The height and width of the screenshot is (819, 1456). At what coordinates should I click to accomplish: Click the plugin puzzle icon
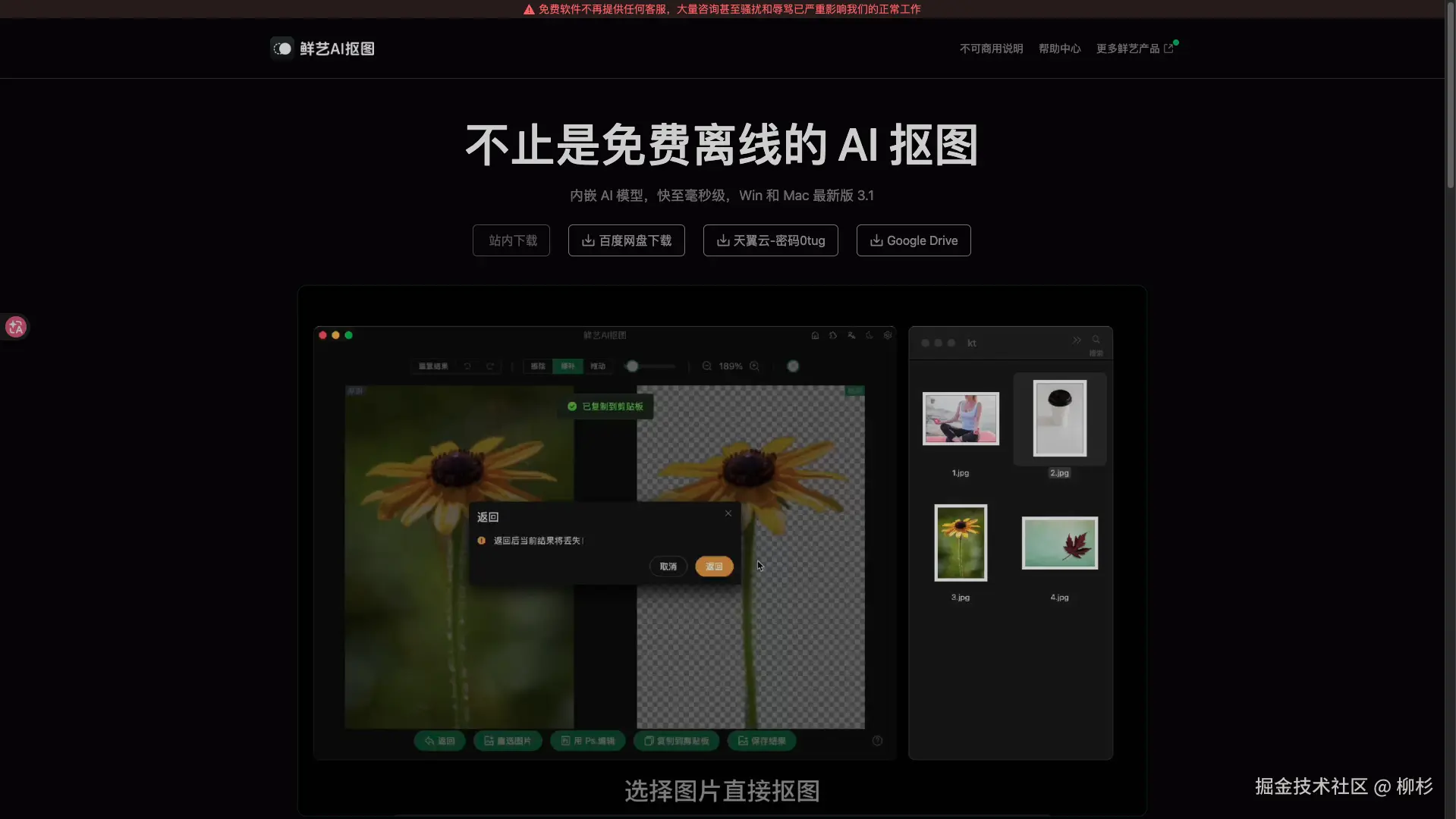click(833, 335)
